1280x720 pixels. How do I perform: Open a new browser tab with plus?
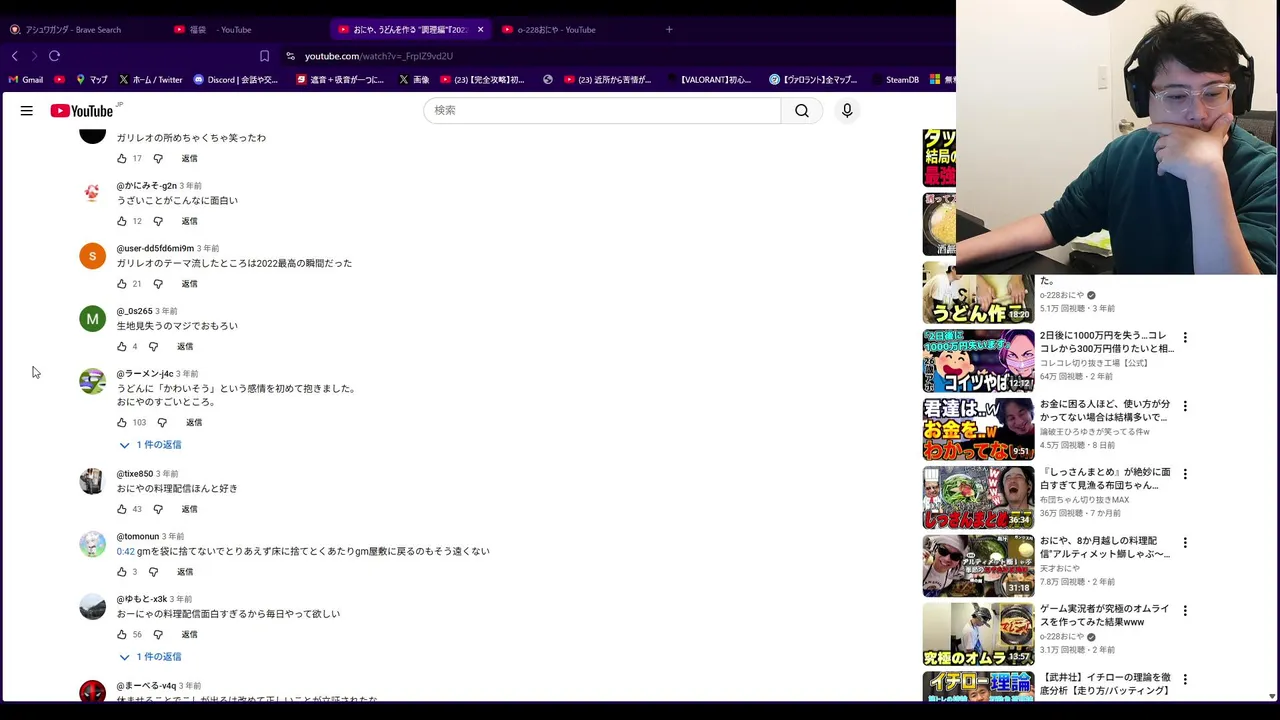click(x=669, y=29)
